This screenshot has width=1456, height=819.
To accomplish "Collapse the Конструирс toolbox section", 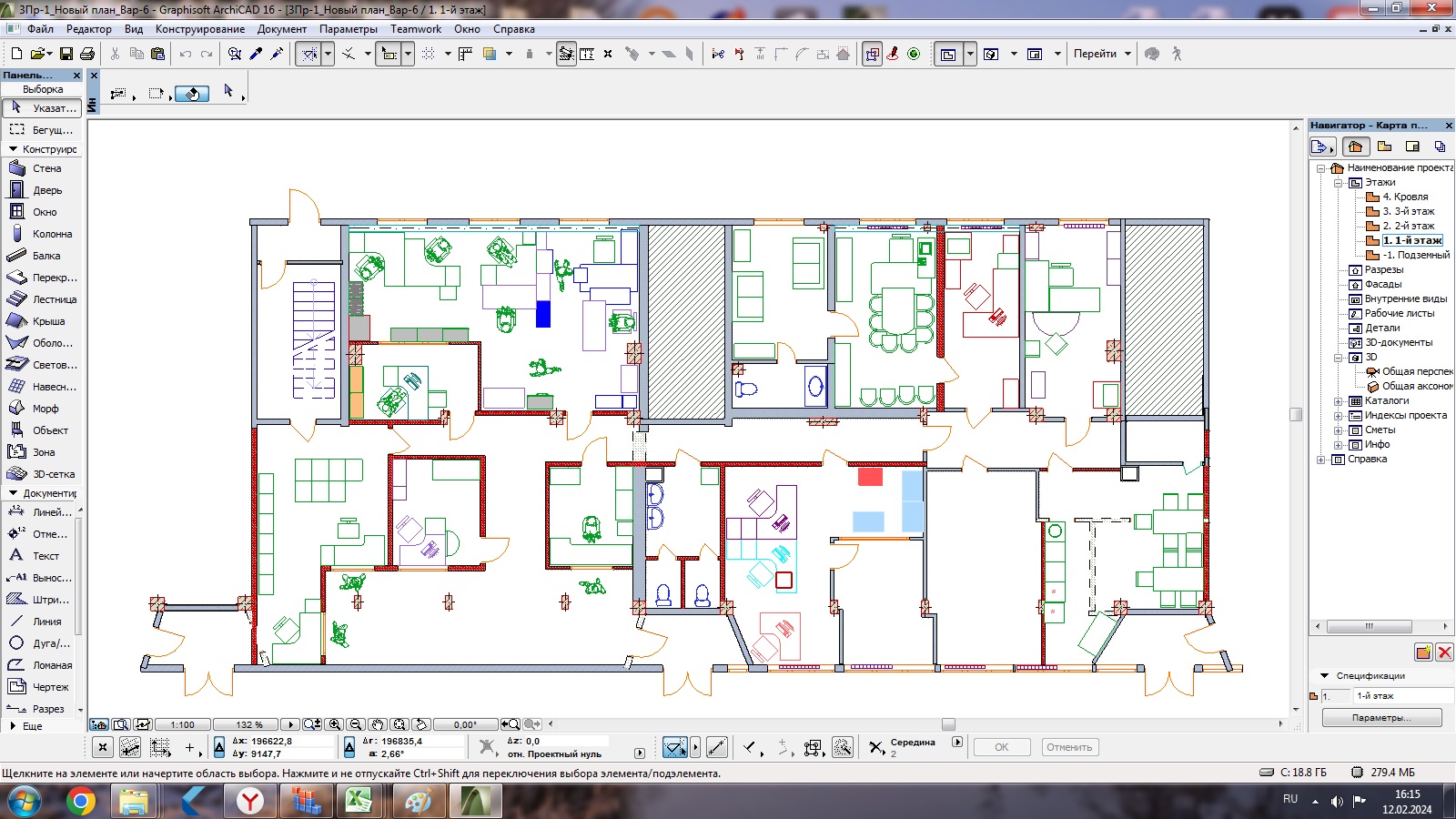I will tap(13, 148).
